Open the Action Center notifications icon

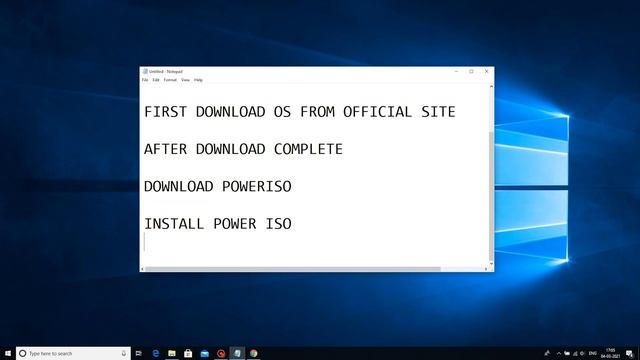click(x=630, y=353)
